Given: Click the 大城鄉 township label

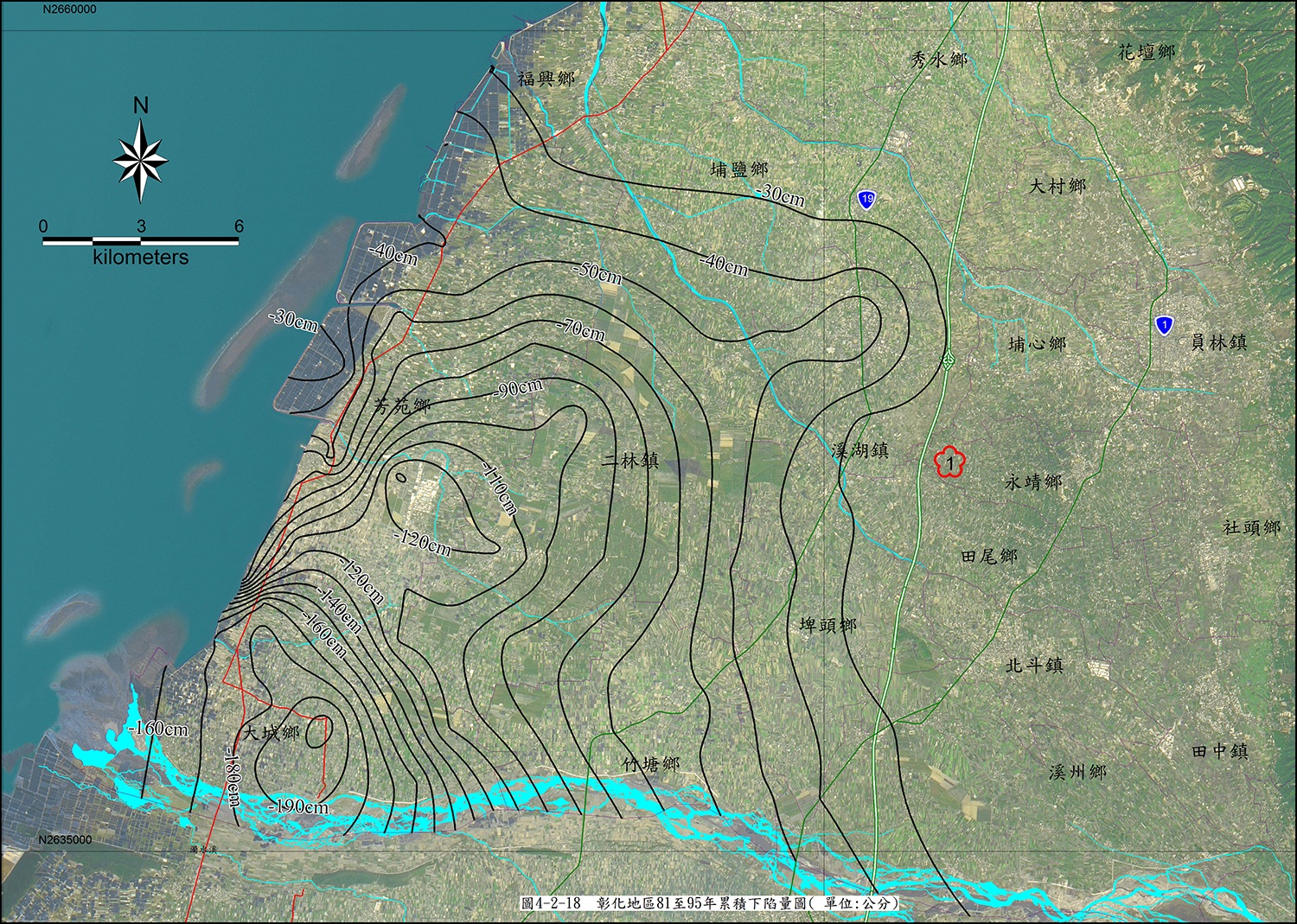Looking at the screenshot, I should (x=271, y=732).
